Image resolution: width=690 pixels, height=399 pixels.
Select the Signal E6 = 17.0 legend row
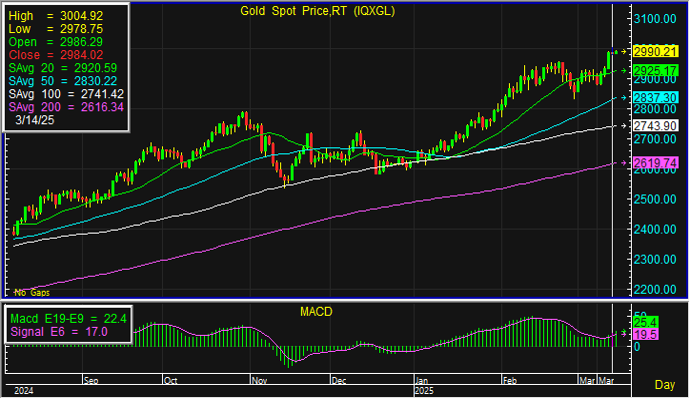click(x=59, y=332)
